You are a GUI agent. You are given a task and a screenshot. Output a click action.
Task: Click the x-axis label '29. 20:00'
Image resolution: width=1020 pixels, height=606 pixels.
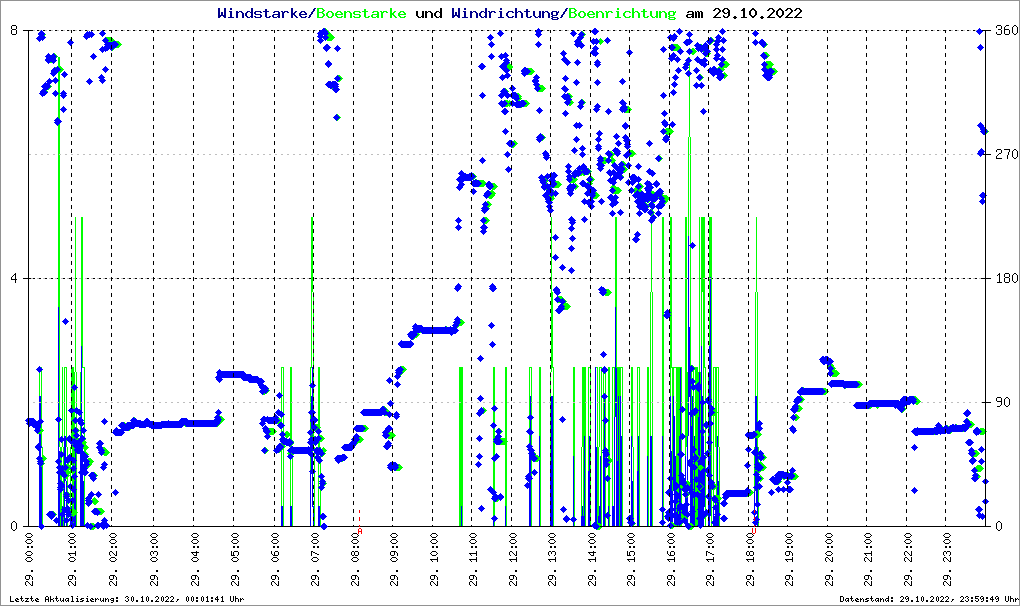click(x=829, y=559)
